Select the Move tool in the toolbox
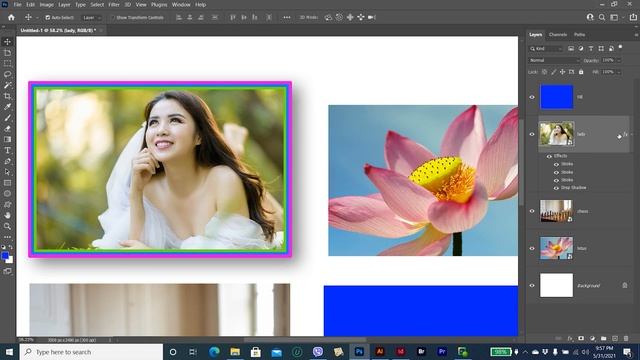Screen dimensions: 640x360 pos(7,42)
